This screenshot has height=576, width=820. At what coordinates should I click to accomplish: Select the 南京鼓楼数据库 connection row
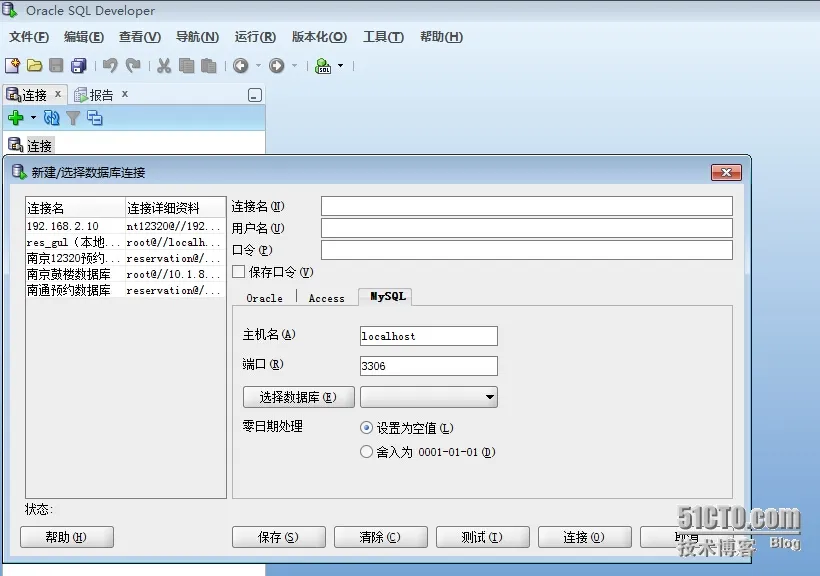[x=126, y=274]
